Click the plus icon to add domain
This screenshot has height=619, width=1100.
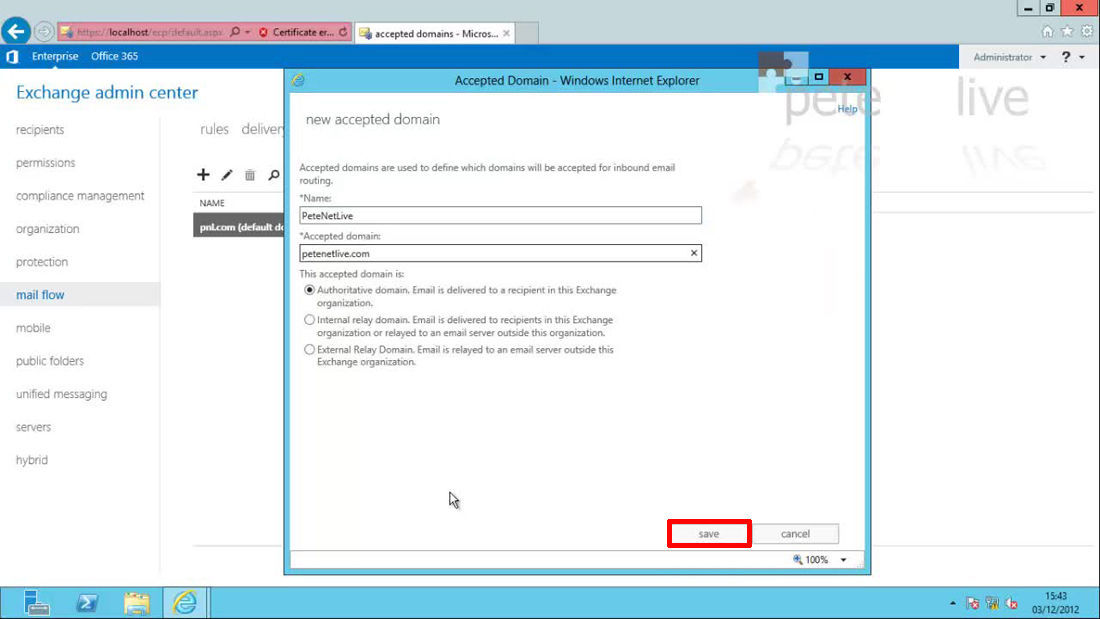tap(203, 175)
